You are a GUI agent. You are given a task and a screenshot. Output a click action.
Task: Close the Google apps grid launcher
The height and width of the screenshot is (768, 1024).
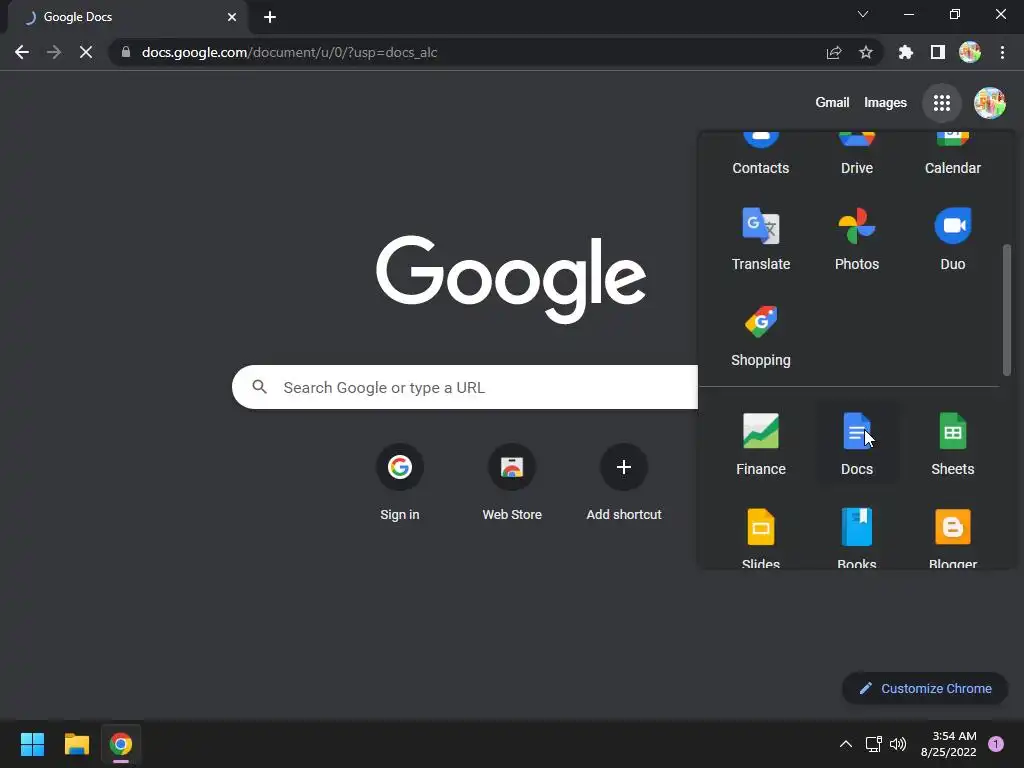point(941,103)
